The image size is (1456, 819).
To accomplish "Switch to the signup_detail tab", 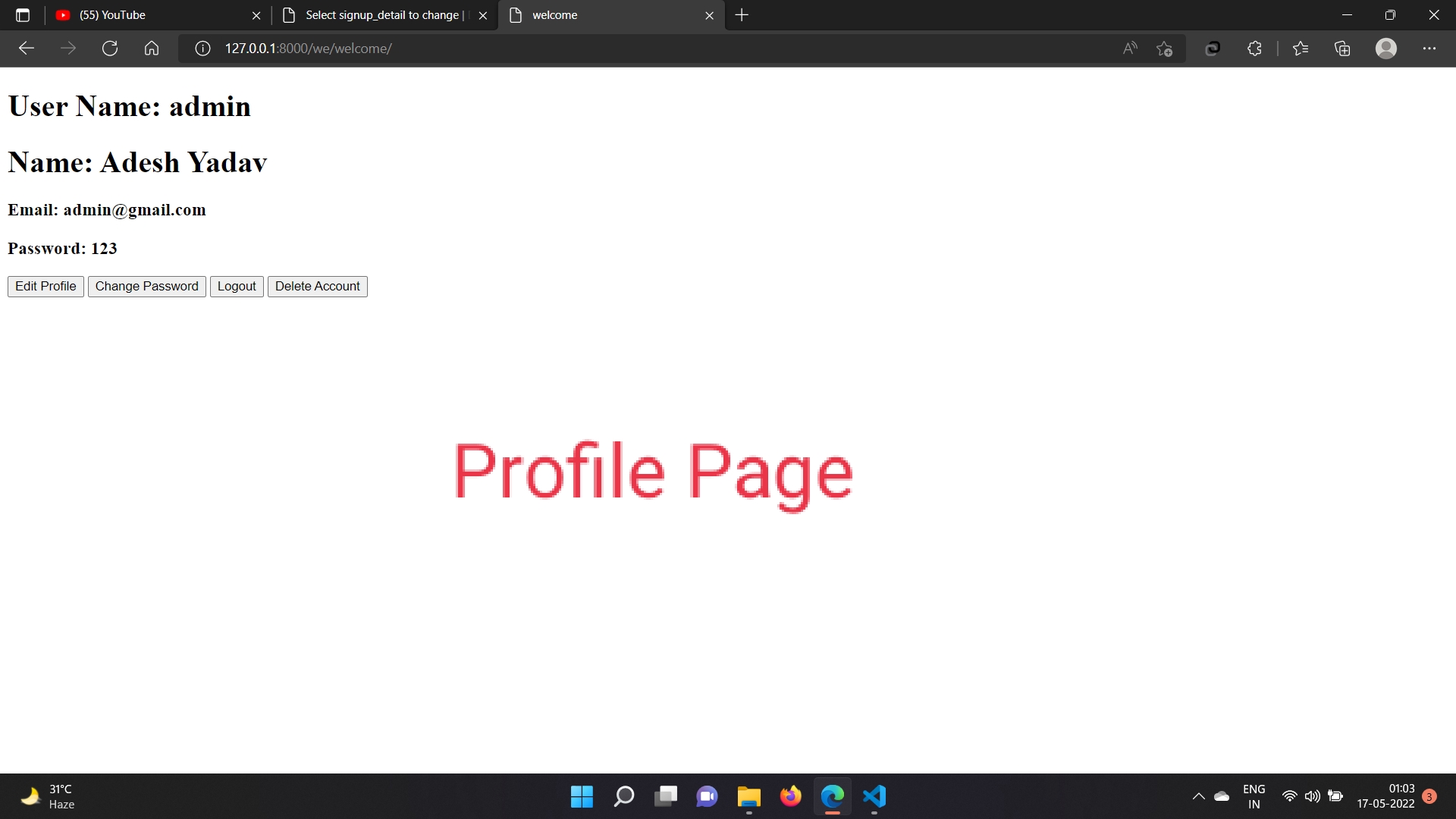I will 372,15.
